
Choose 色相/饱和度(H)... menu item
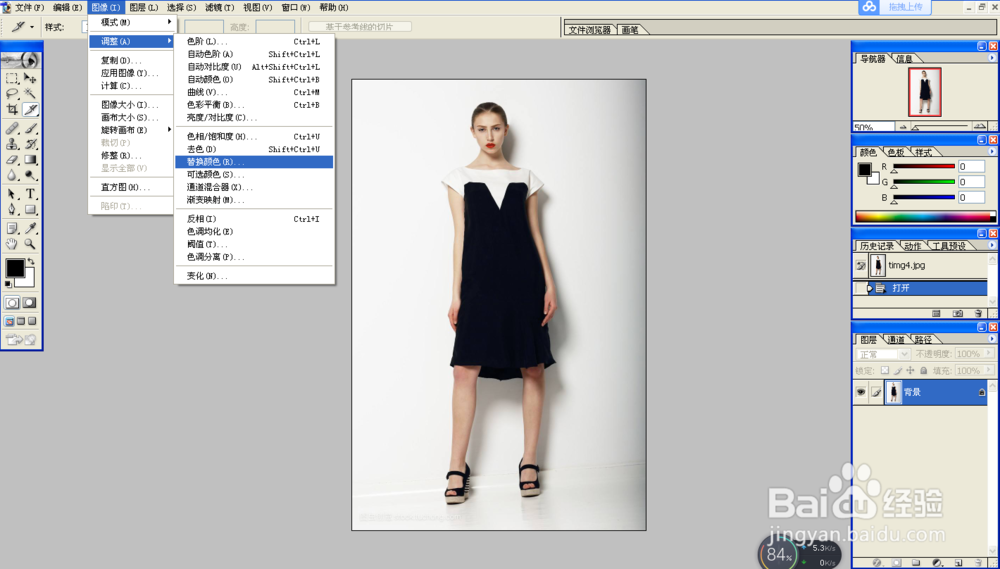point(254,137)
